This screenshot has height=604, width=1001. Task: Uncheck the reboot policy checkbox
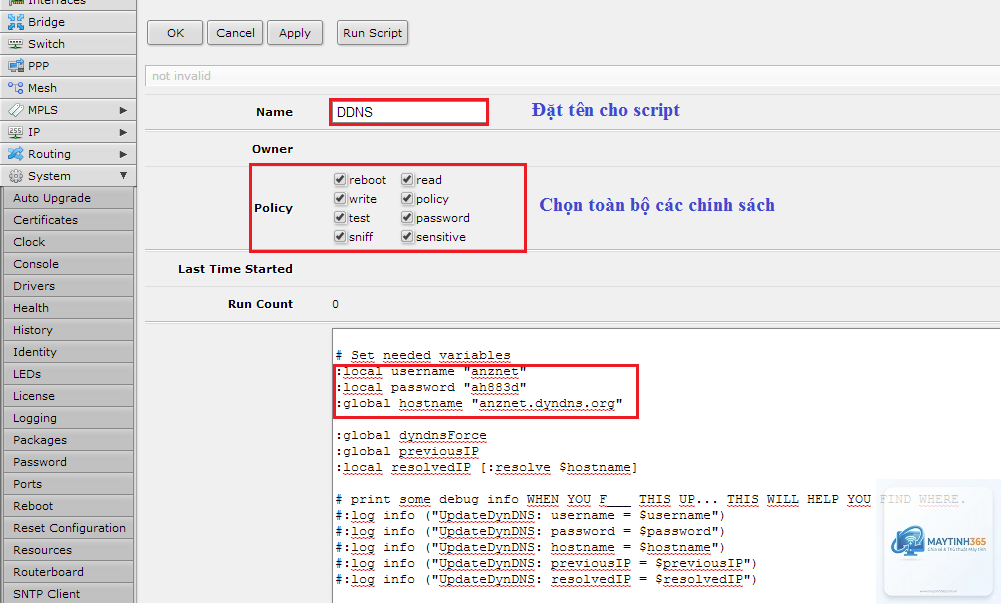coord(340,179)
